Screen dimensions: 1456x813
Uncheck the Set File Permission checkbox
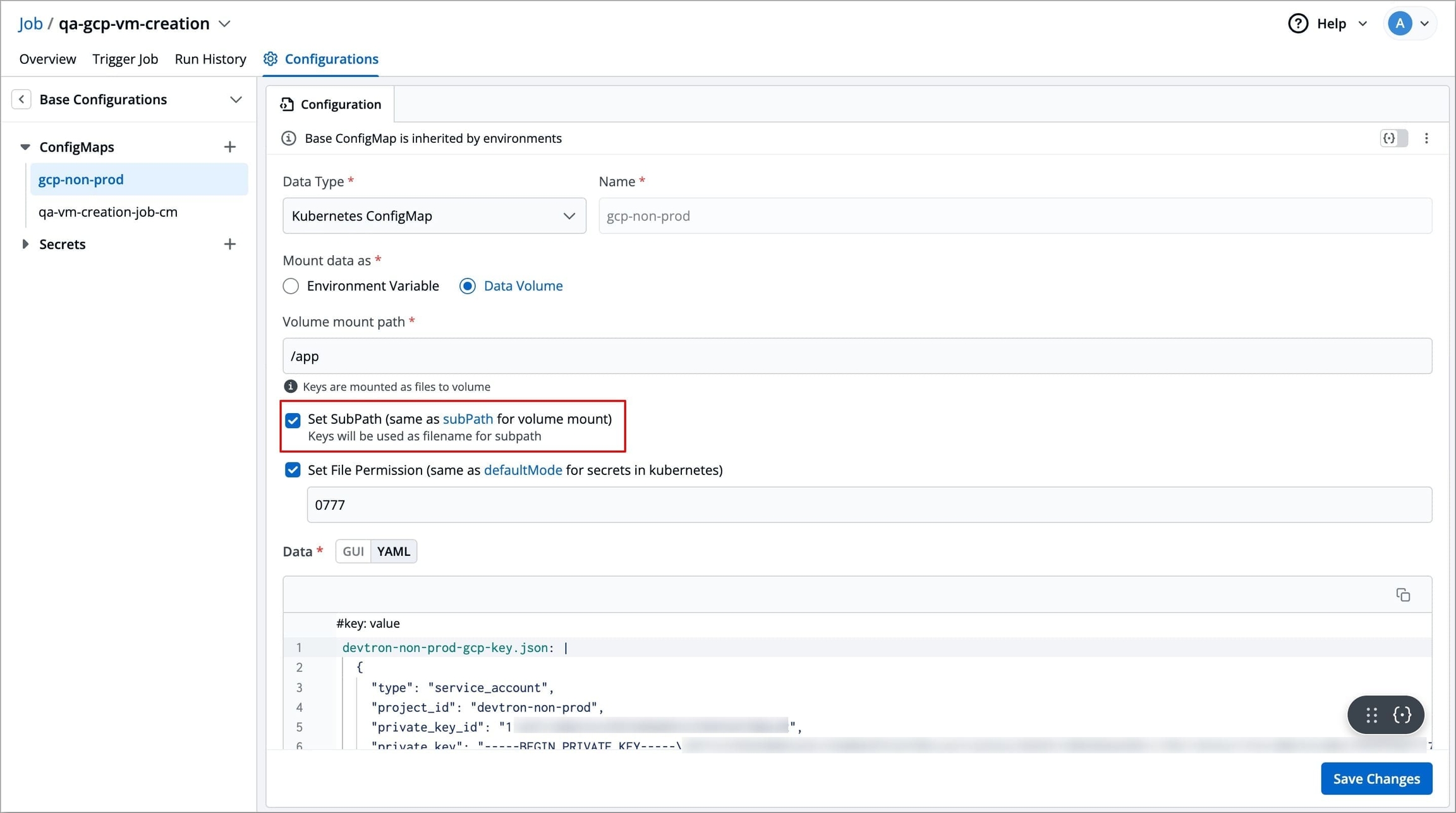293,470
